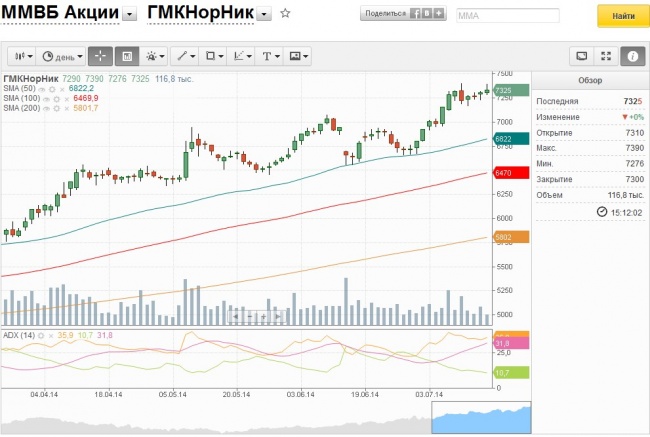650x437 pixels.
Task: Click the ГМКНорНик chart legend title
Action: [x=31, y=79]
